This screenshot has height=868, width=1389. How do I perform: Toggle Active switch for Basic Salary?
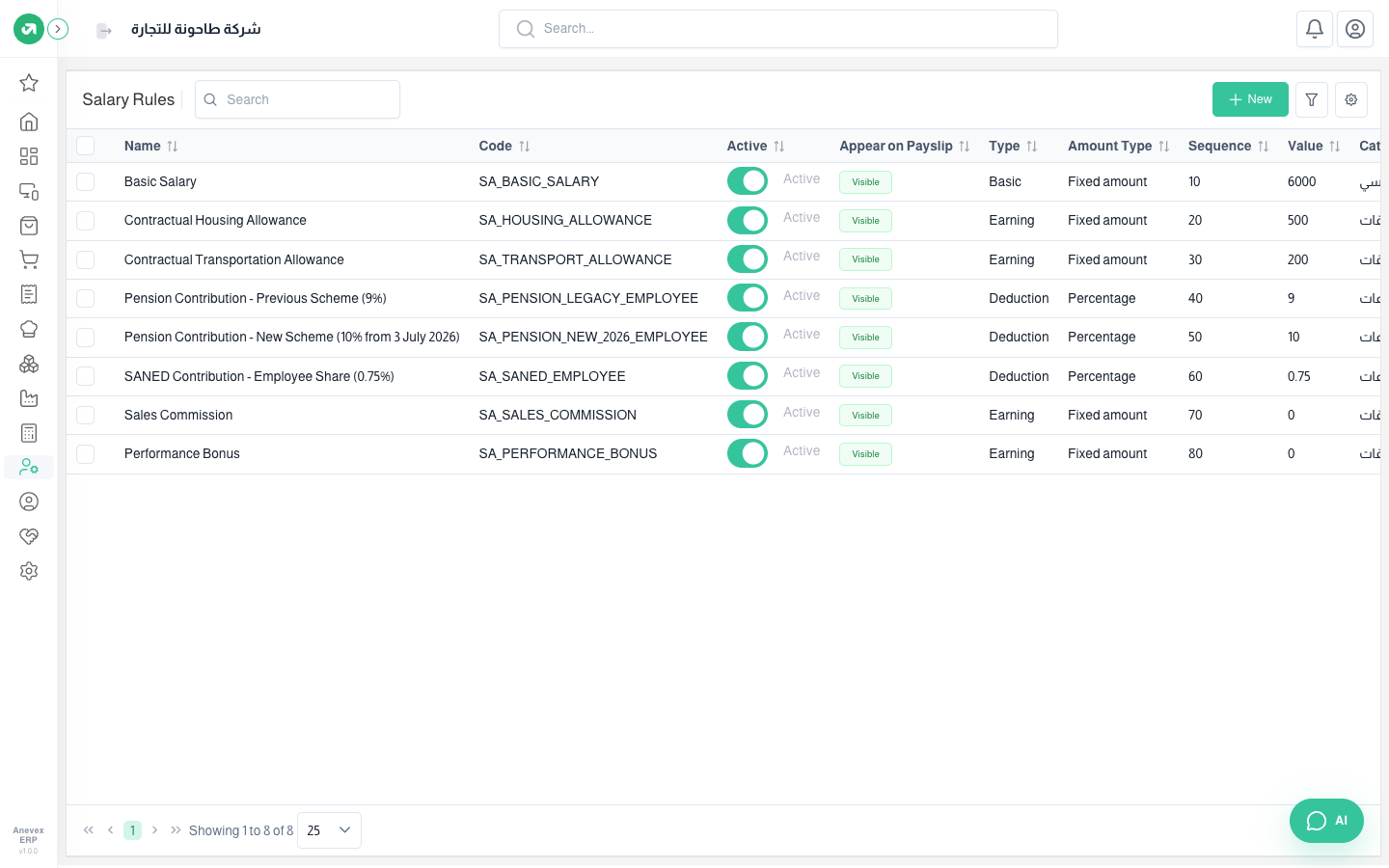pos(748,181)
